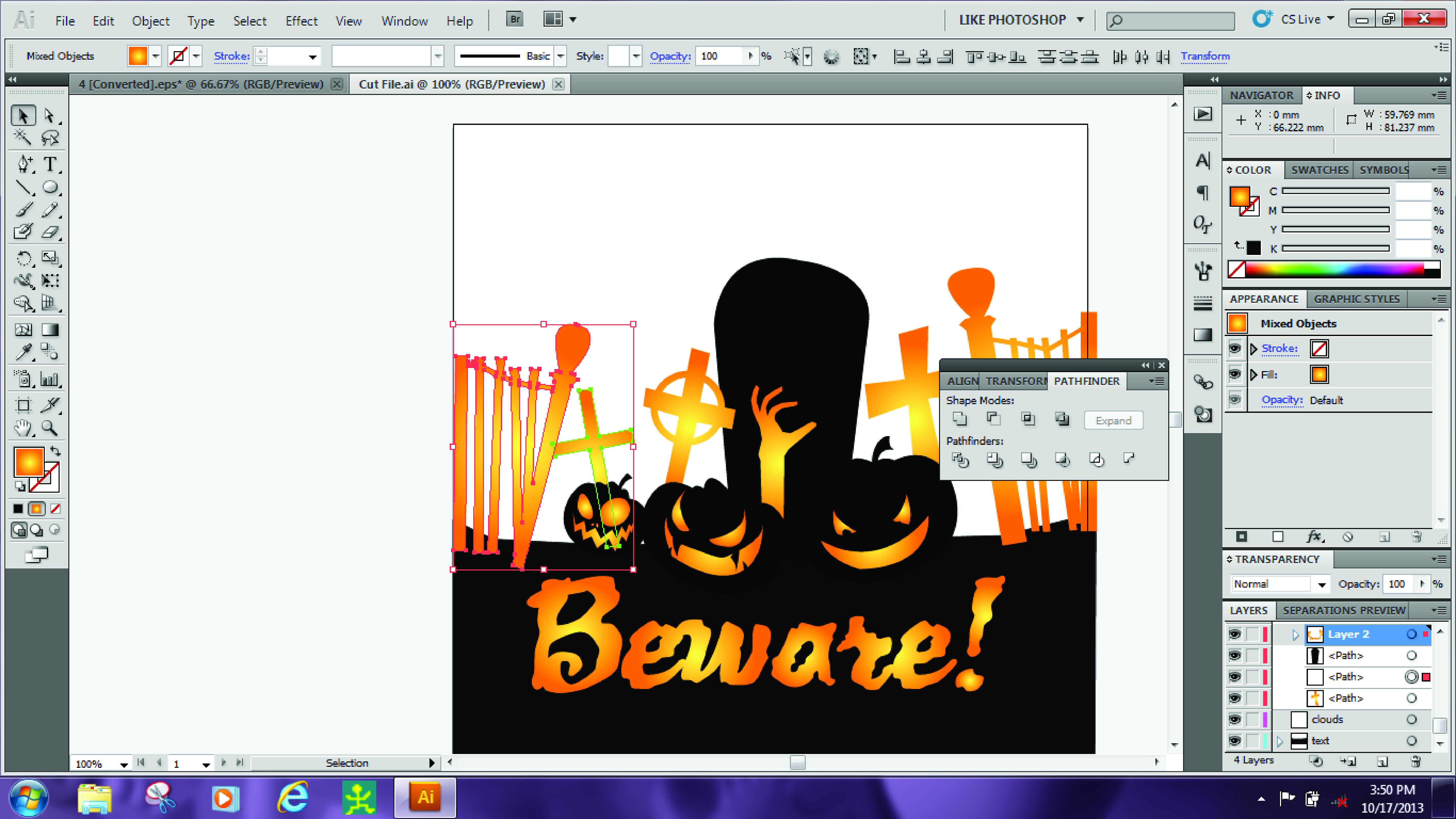Switch to 4 [Converted].eps document tab
The width and height of the screenshot is (1456, 819).
[x=201, y=84]
